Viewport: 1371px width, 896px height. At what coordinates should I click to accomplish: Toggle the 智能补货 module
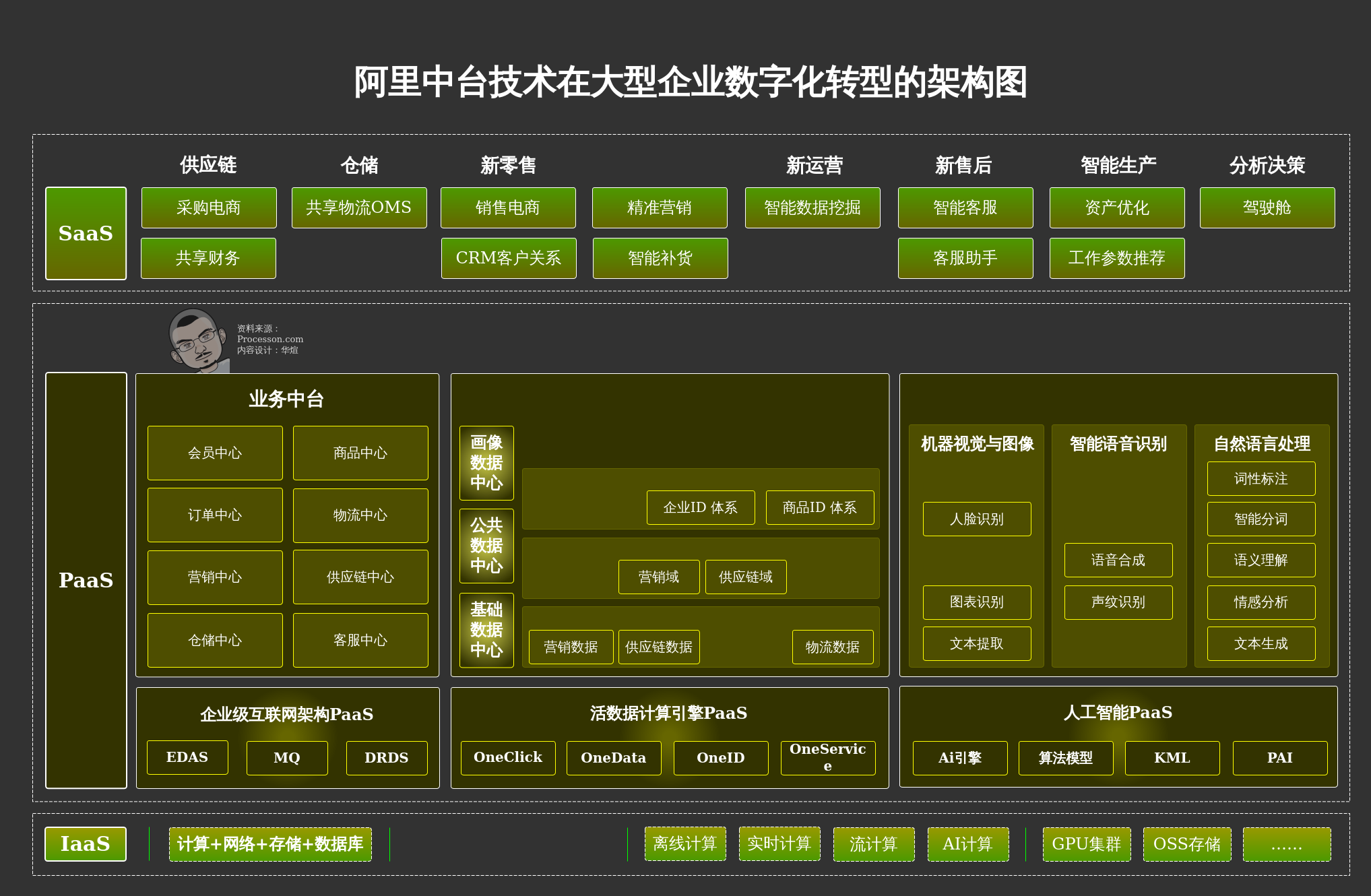(x=660, y=258)
